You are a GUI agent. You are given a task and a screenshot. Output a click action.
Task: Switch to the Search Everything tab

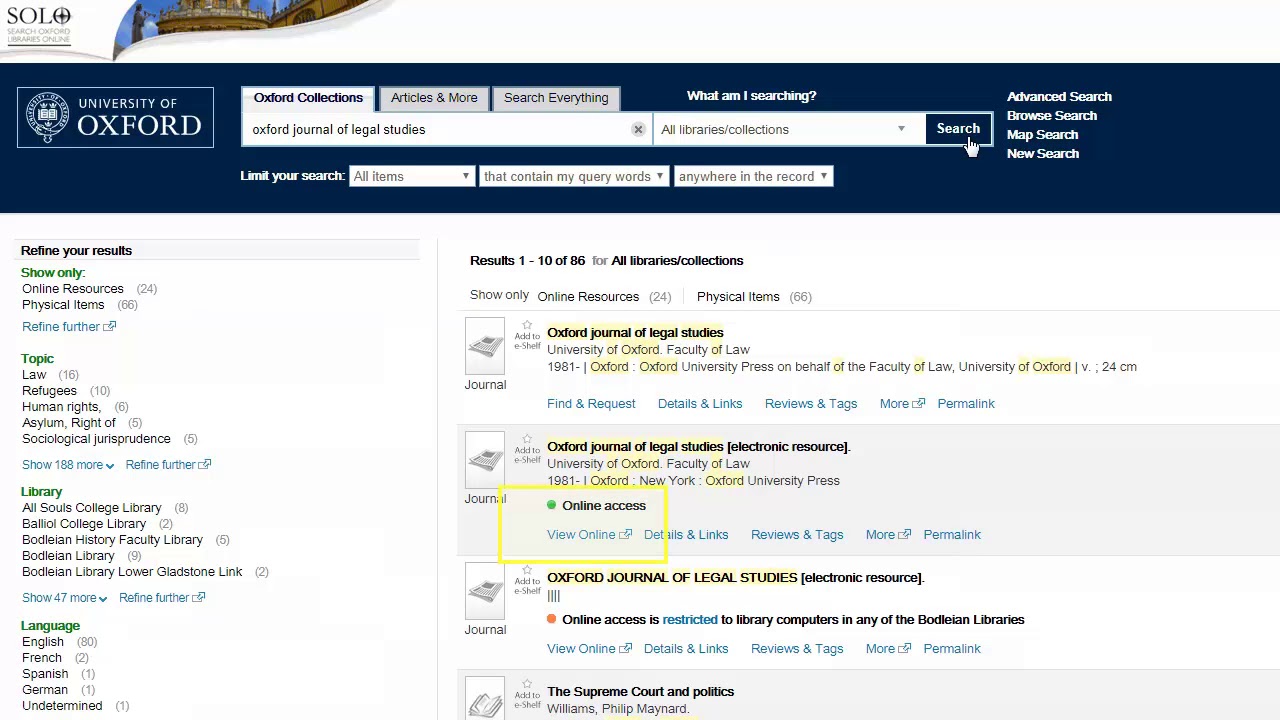pyautogui.click(x=556, y=98)
